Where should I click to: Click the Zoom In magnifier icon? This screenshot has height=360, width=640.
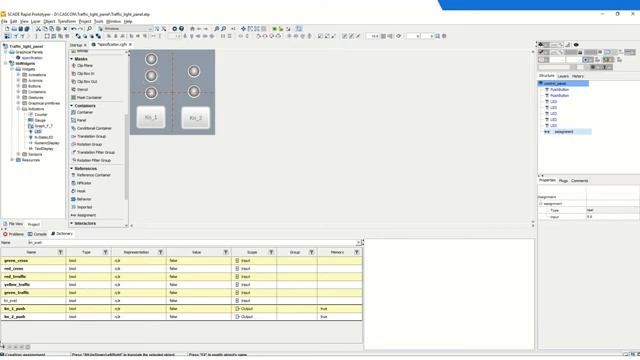coord(217,29)
